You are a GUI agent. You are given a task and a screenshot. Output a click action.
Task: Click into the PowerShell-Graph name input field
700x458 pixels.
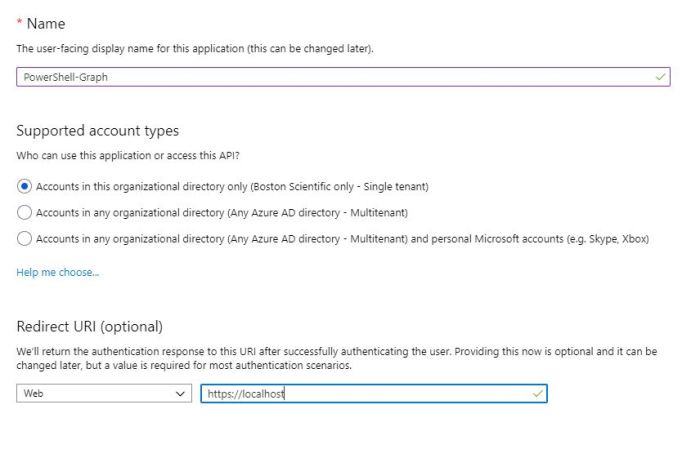[330, 77]
